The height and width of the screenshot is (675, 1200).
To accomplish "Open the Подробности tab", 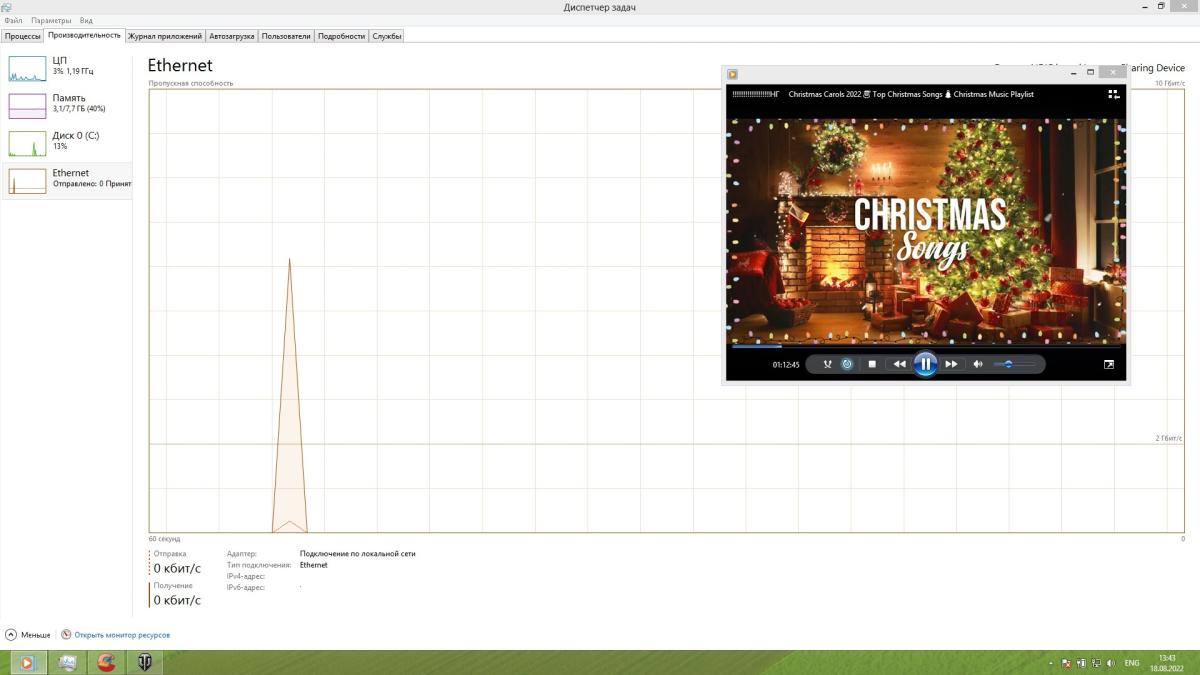I will click(341, 36).
